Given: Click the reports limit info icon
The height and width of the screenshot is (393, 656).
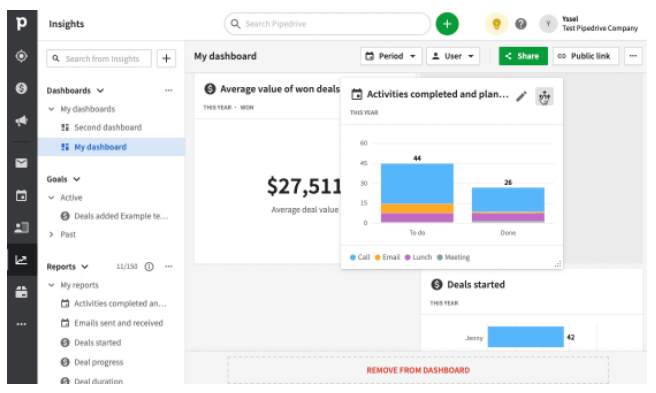Looking at the screenshot, I should [x=149, y=267].
